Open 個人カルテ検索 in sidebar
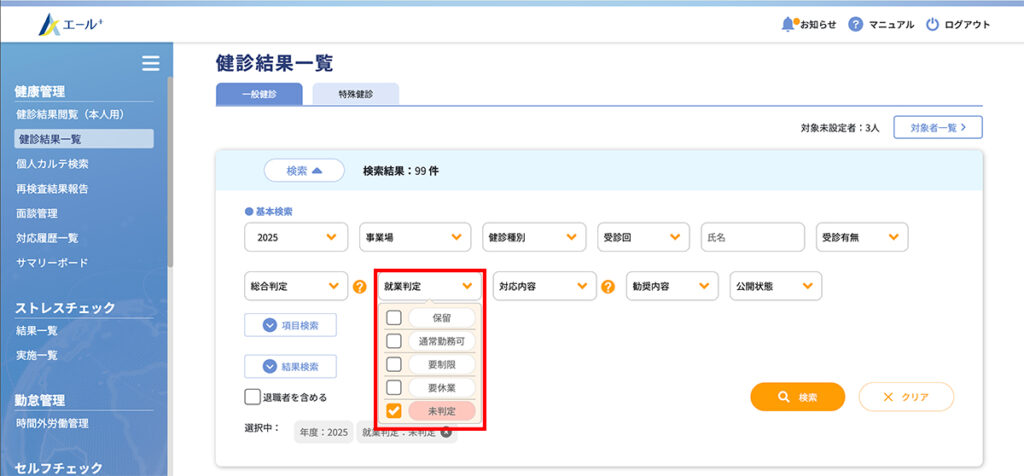This screenshot has width=1024, height=476. pos(52,164)
